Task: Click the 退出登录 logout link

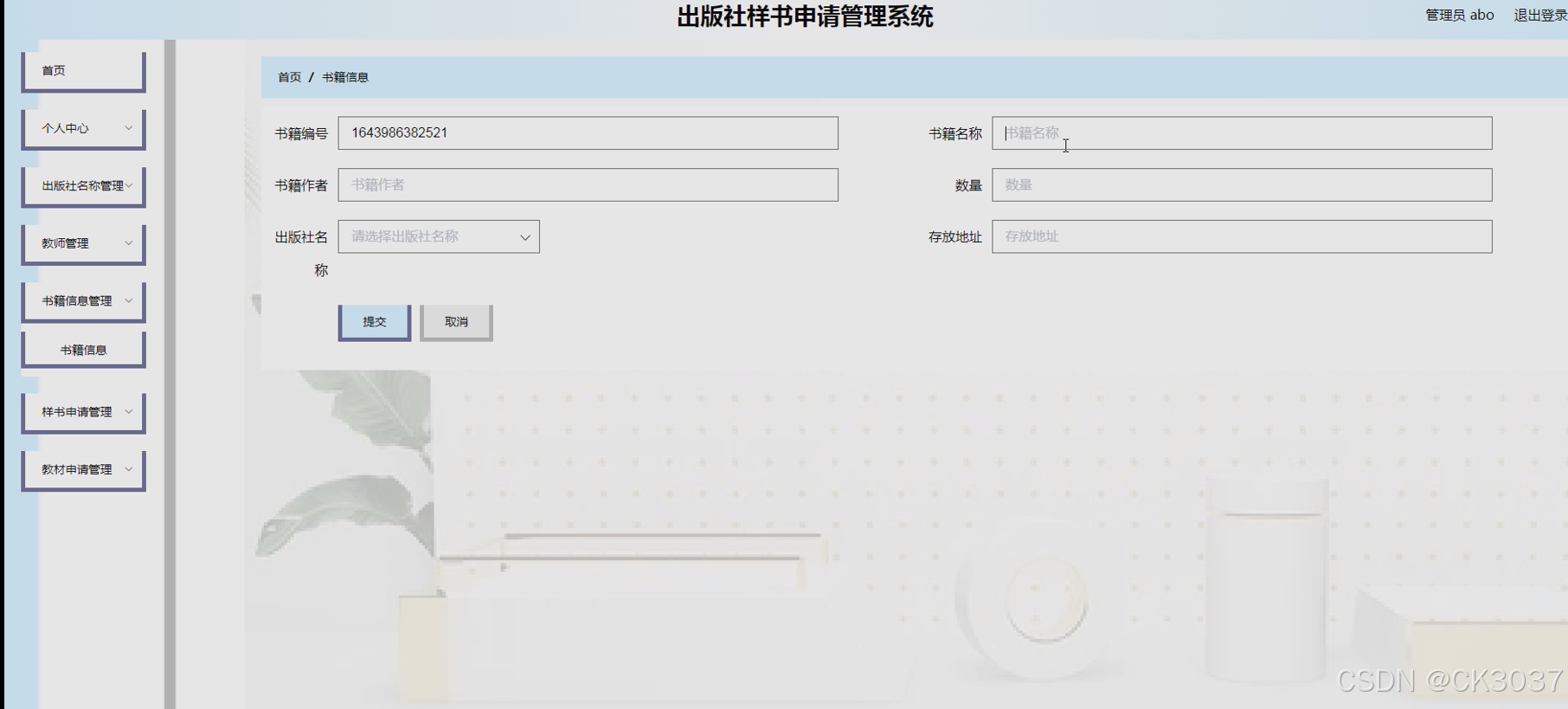Action: pyautogui.click(x=1540, y=15)
